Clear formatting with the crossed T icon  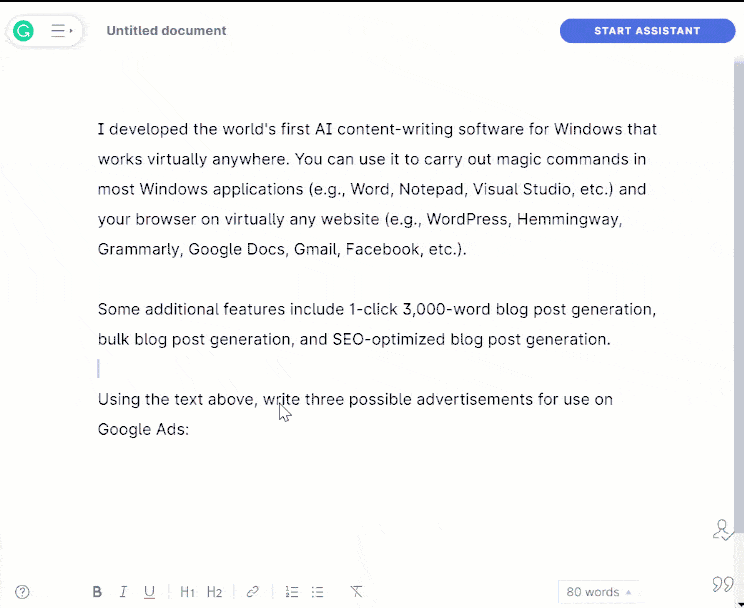coord(356,592)
